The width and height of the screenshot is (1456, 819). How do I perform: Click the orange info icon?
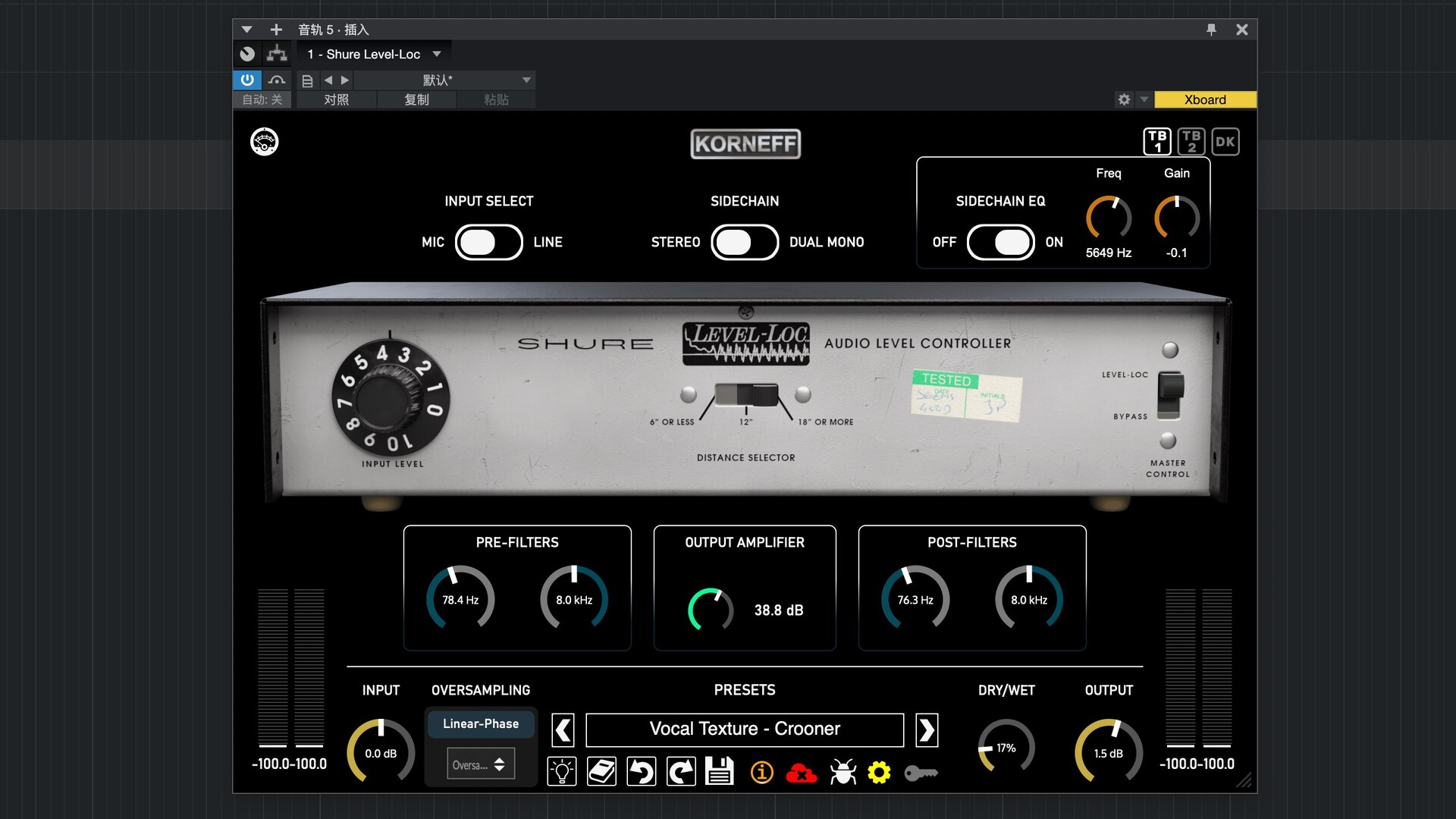[x=761, y=771]
